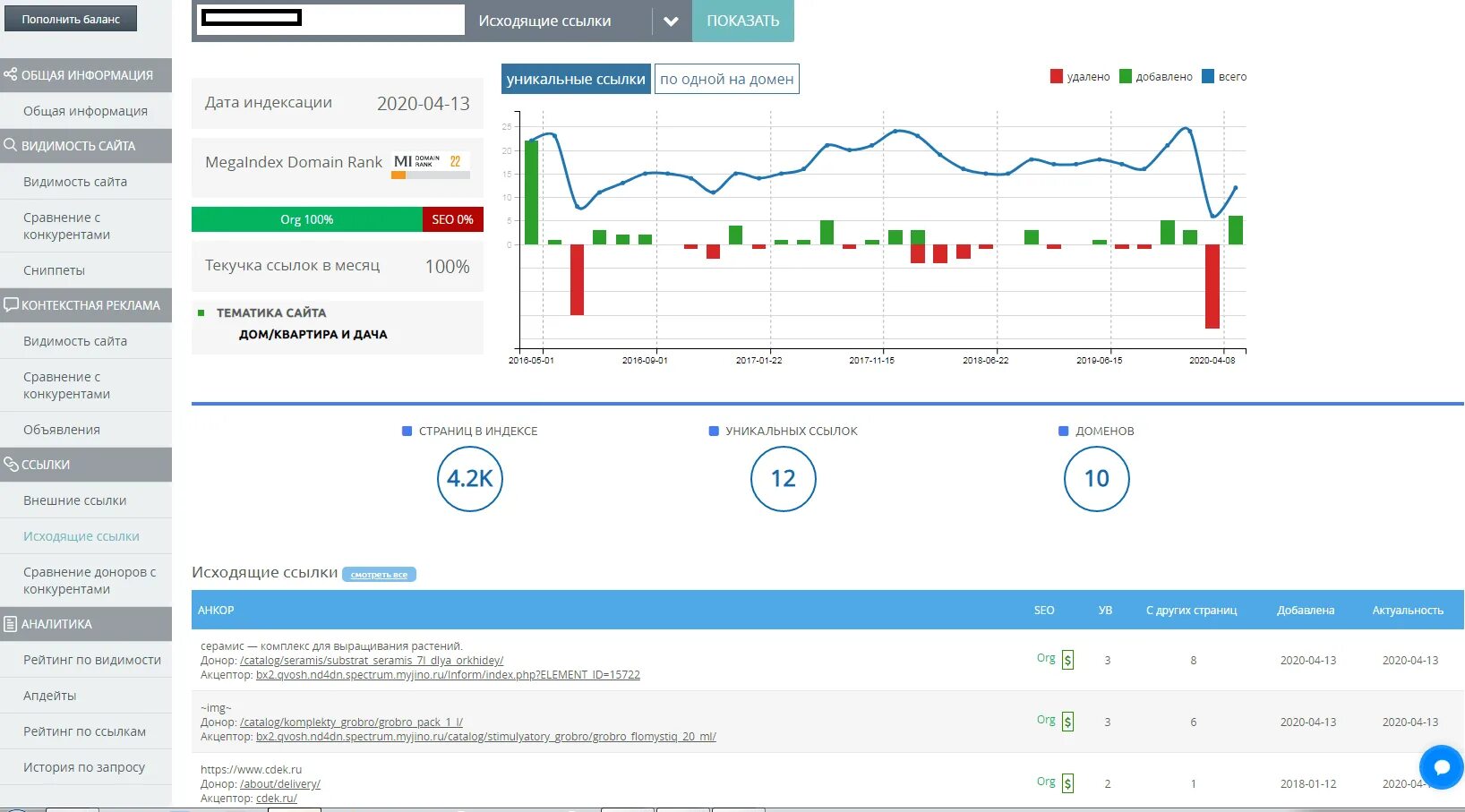
Task: Click the АНКОР column header
Action: coord(216,610)
